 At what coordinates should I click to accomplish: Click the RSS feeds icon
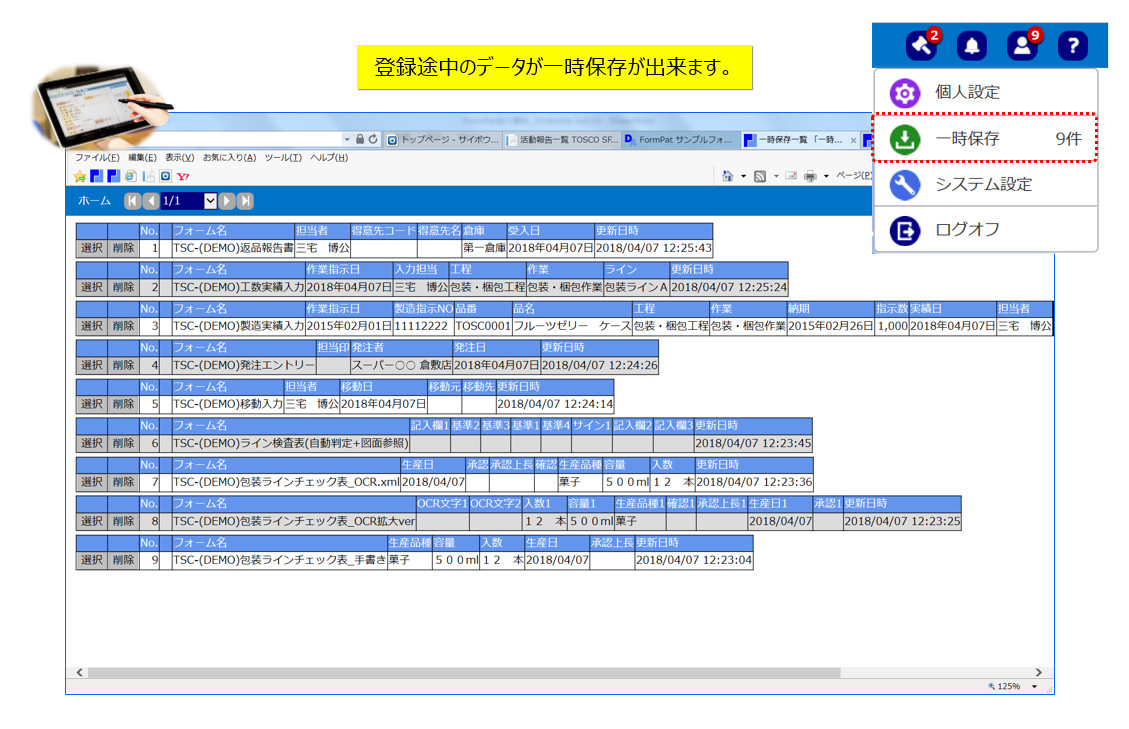tap(760, 176)
